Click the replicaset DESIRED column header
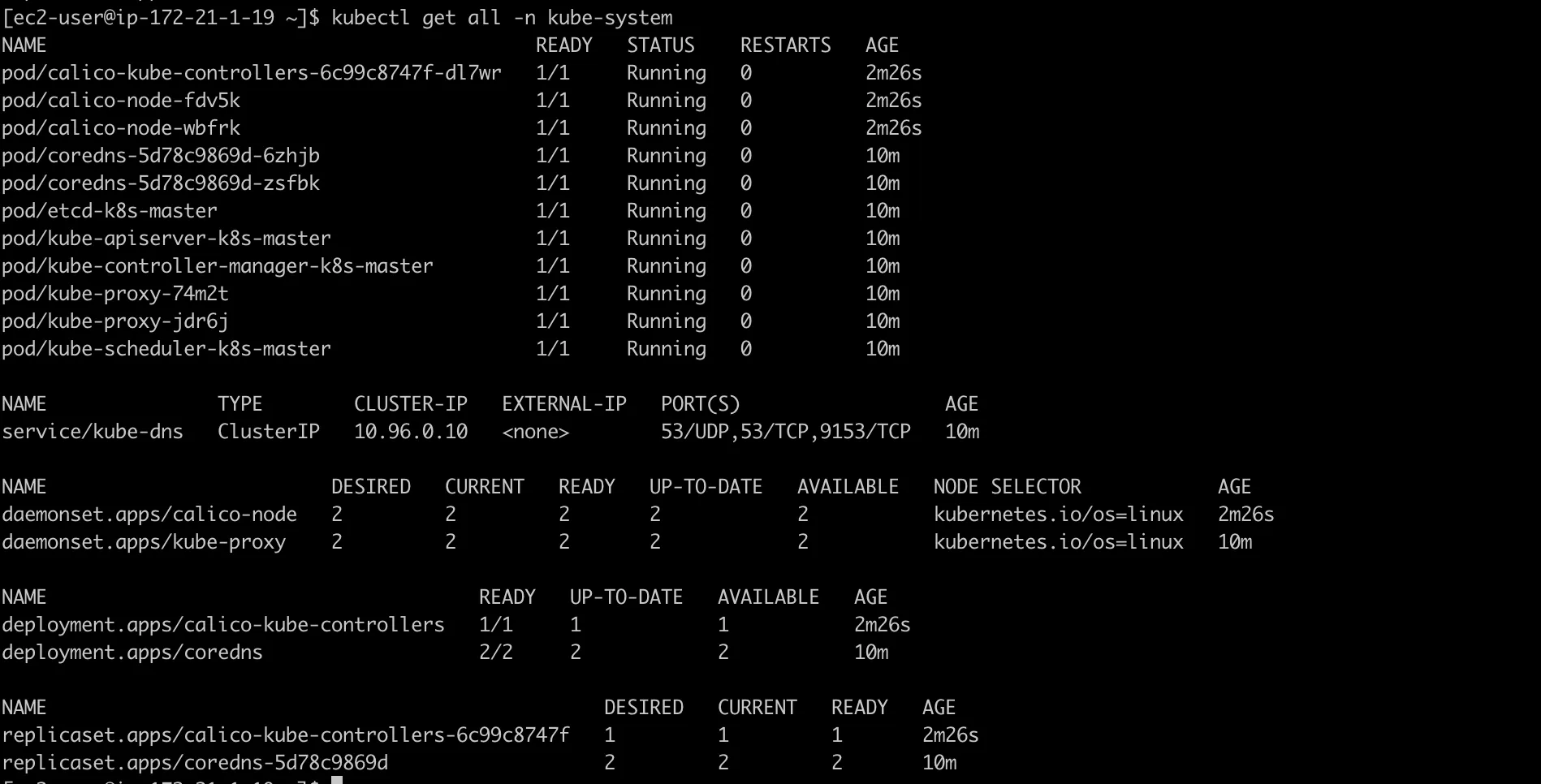The width and height of the screenshot is (1541, 784). coord(644,708)
